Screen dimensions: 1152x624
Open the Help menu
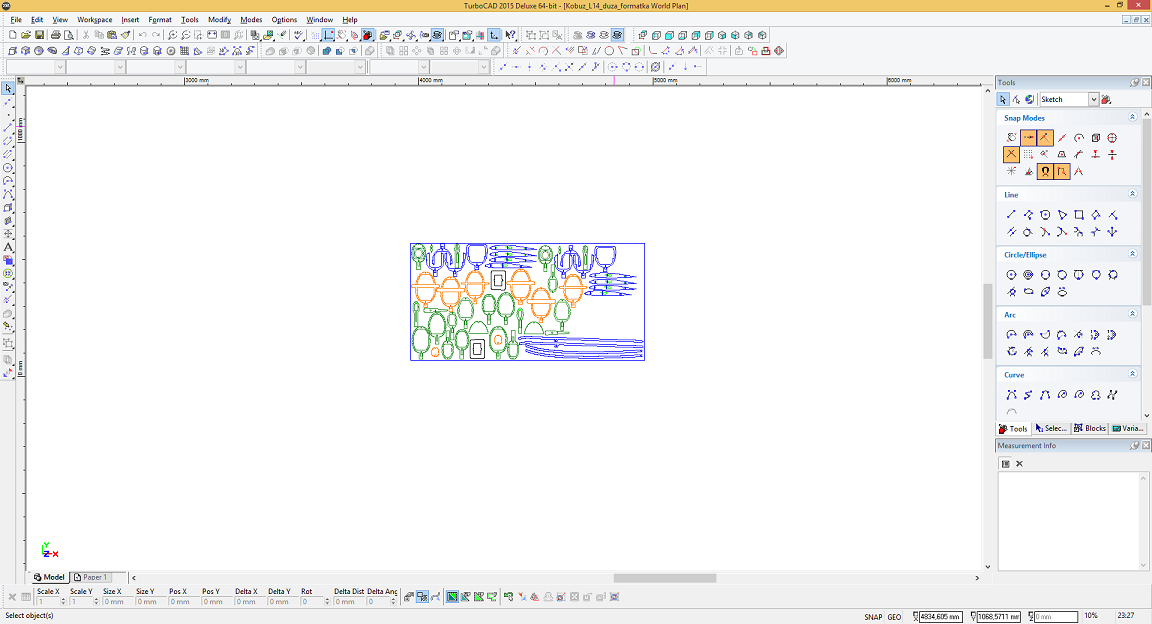point(350,20)
